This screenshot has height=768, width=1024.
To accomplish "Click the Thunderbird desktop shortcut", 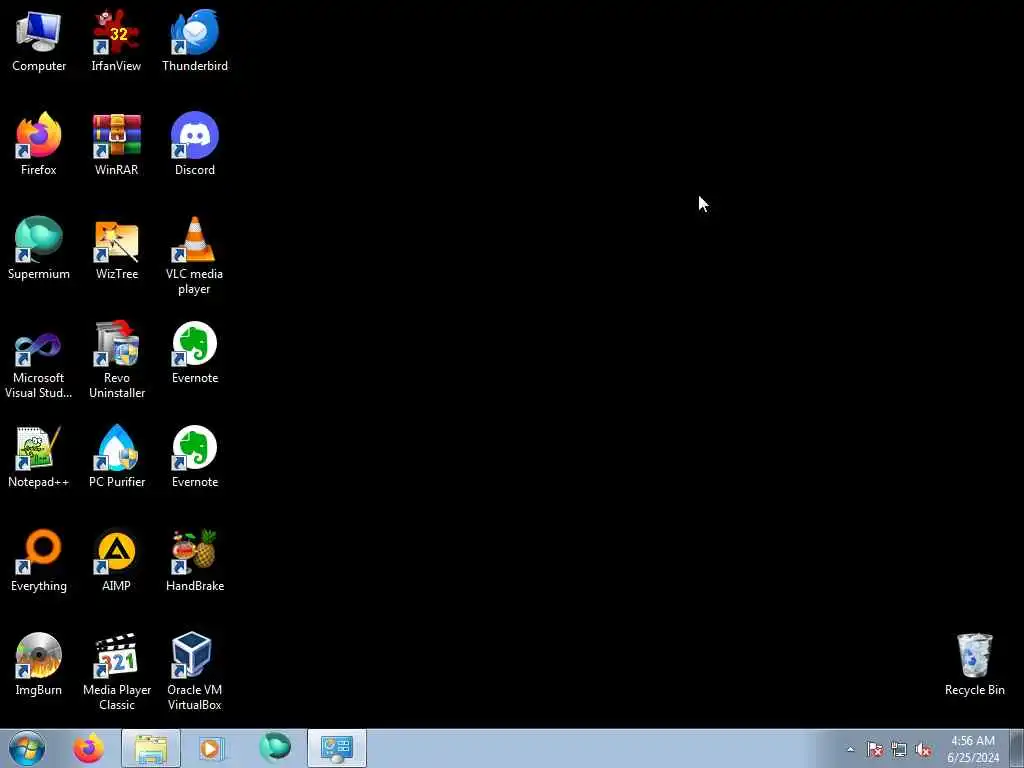I will tap(195, 40).
